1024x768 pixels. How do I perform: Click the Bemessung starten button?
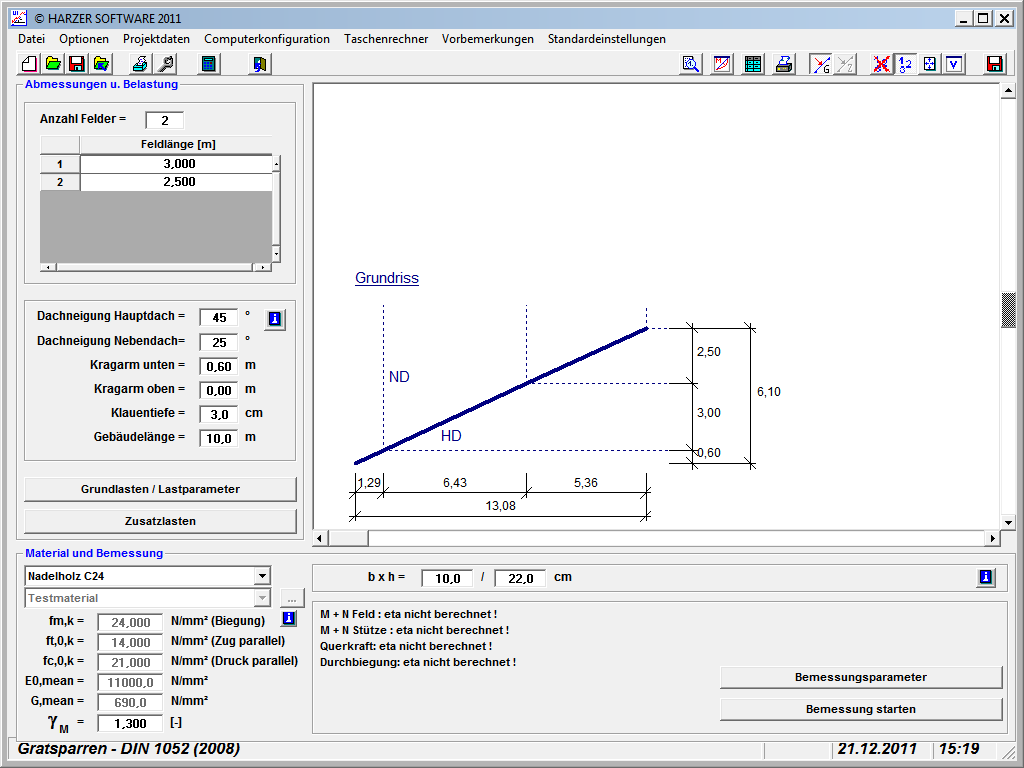tap(860, 709)
